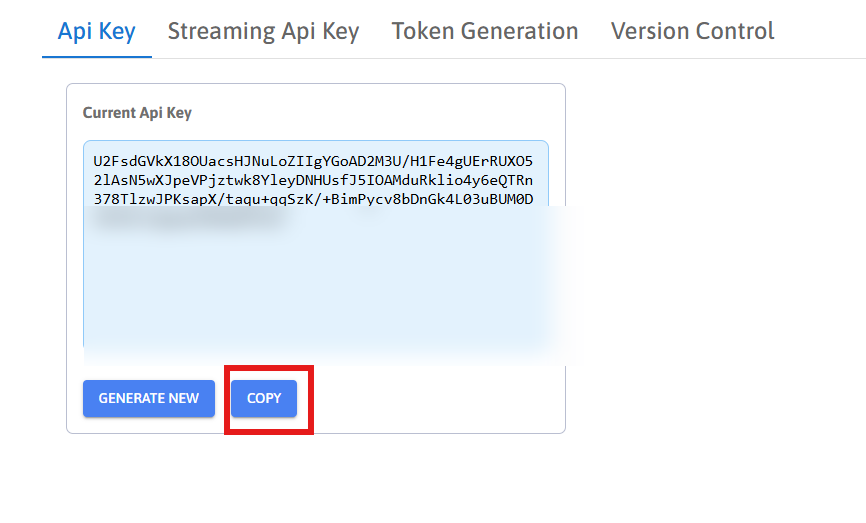Click the Current Api Key label
This screenshot has height=523, width=866.
[x=137, y=113]
